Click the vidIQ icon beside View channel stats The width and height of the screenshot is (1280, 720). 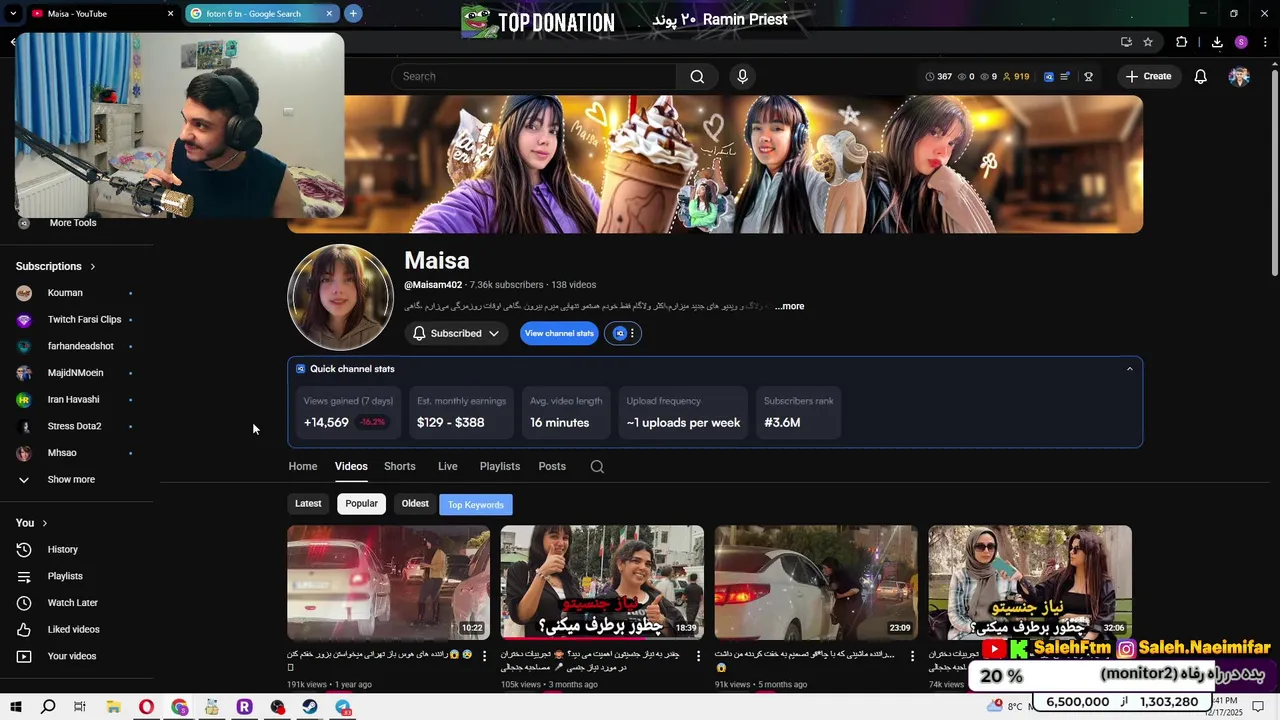[x=620, y=333]
